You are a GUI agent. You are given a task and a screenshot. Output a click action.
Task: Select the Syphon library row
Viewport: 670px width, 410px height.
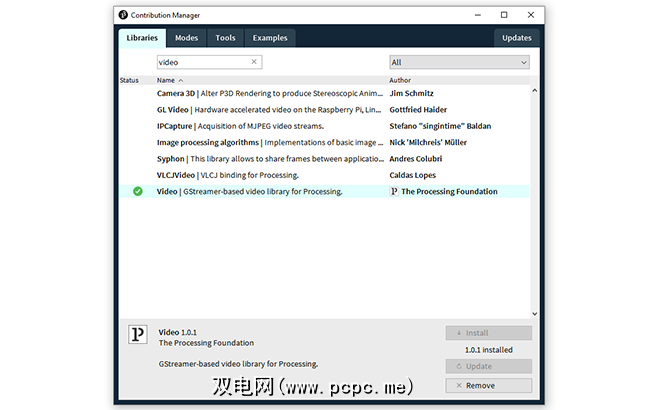pyautogui.click(x=325, y=158)
